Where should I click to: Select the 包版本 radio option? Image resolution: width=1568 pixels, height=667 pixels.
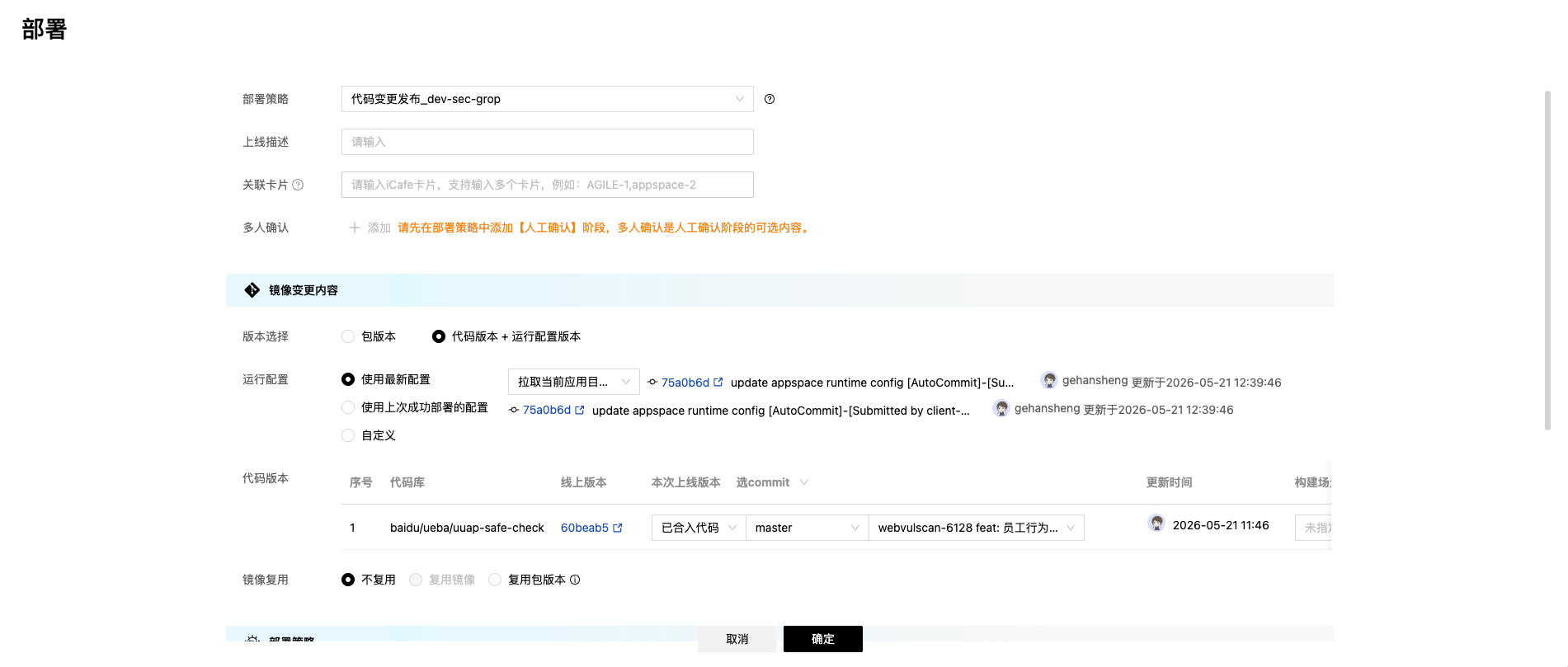(348, 336)
